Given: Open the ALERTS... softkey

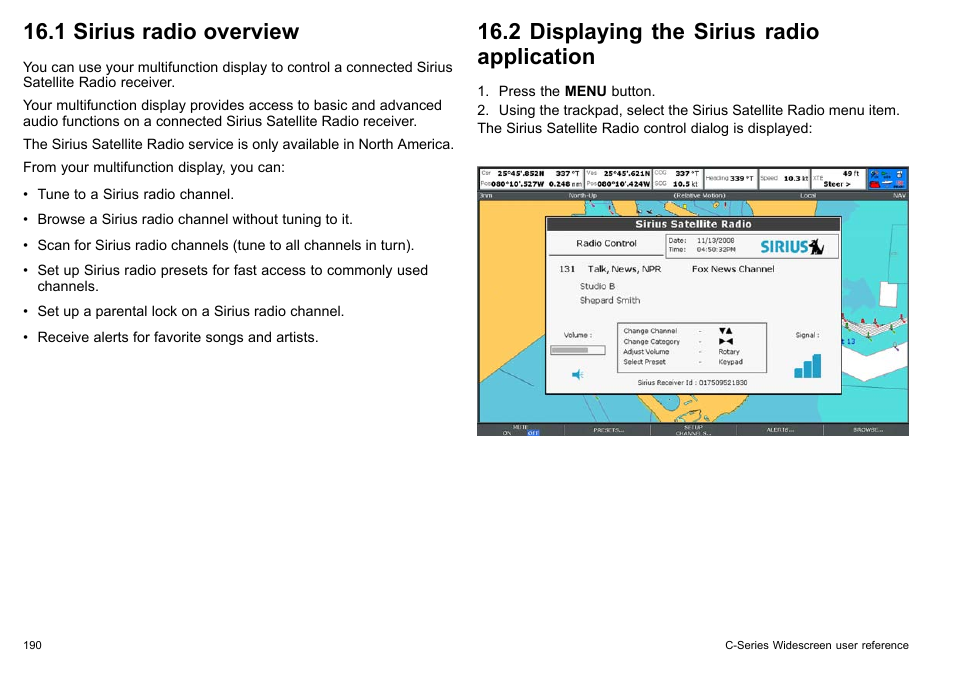Looking at the screenshot, I should click(x=780, y=430).
